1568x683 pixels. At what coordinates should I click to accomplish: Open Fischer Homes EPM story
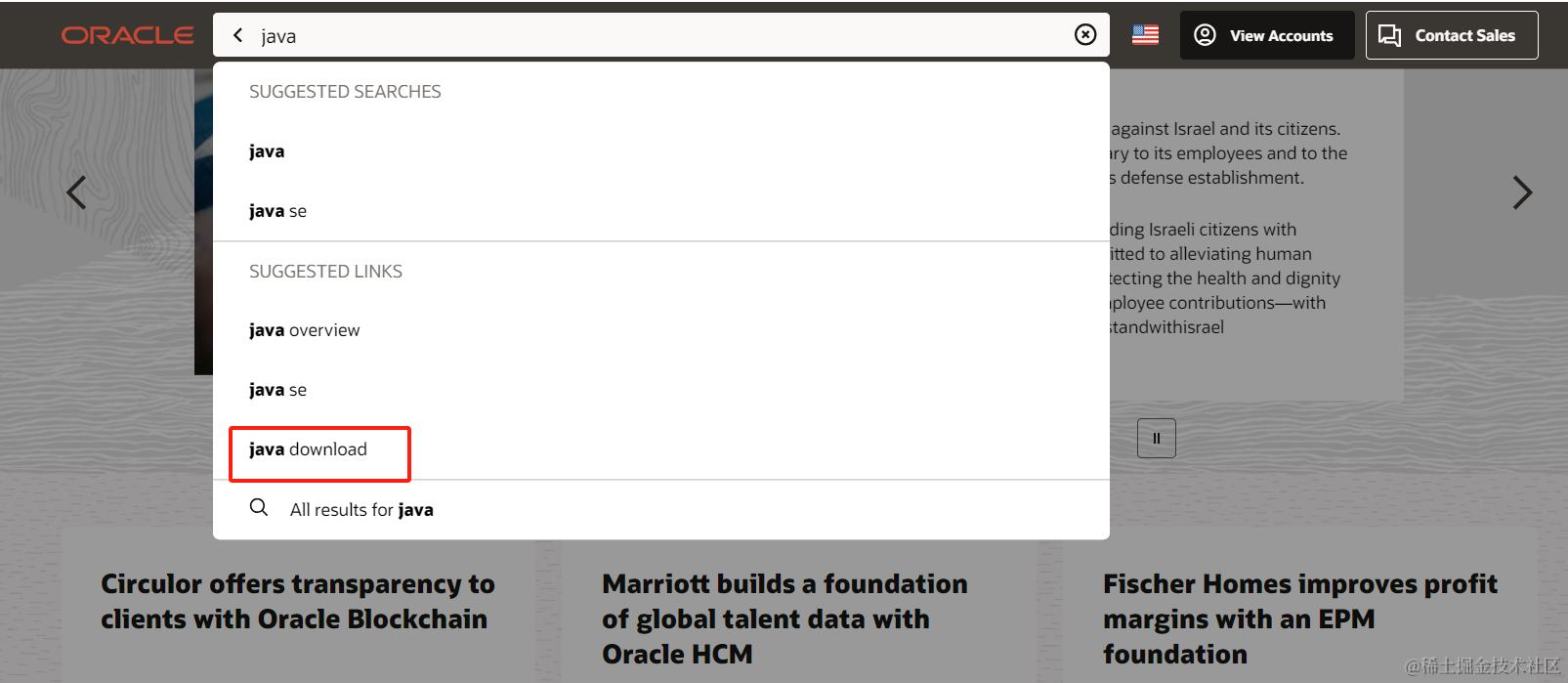pos(1299,618)
